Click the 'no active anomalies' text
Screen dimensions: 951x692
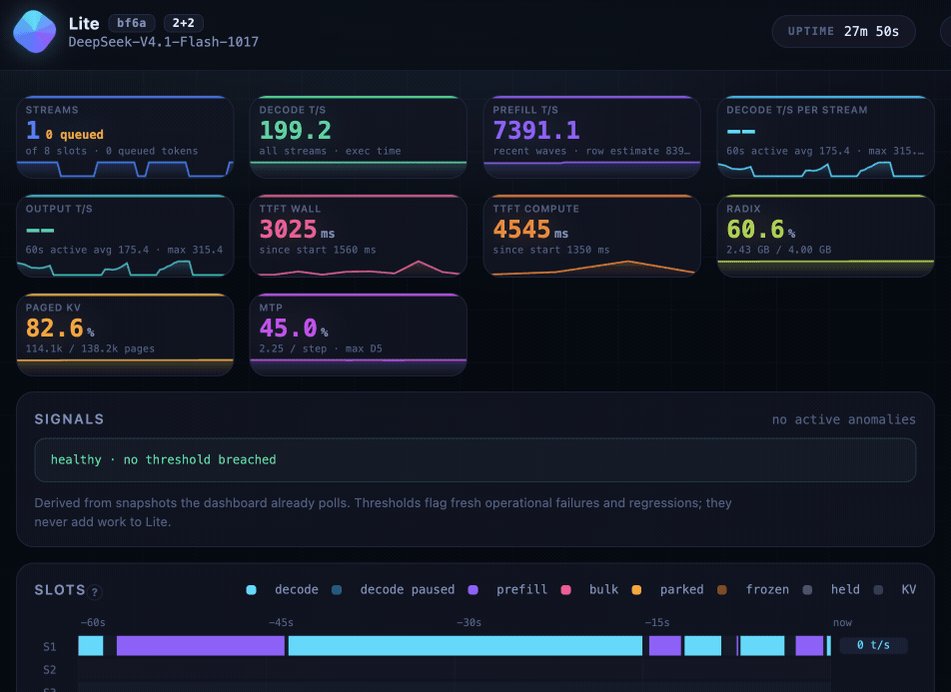pos(844,420)
